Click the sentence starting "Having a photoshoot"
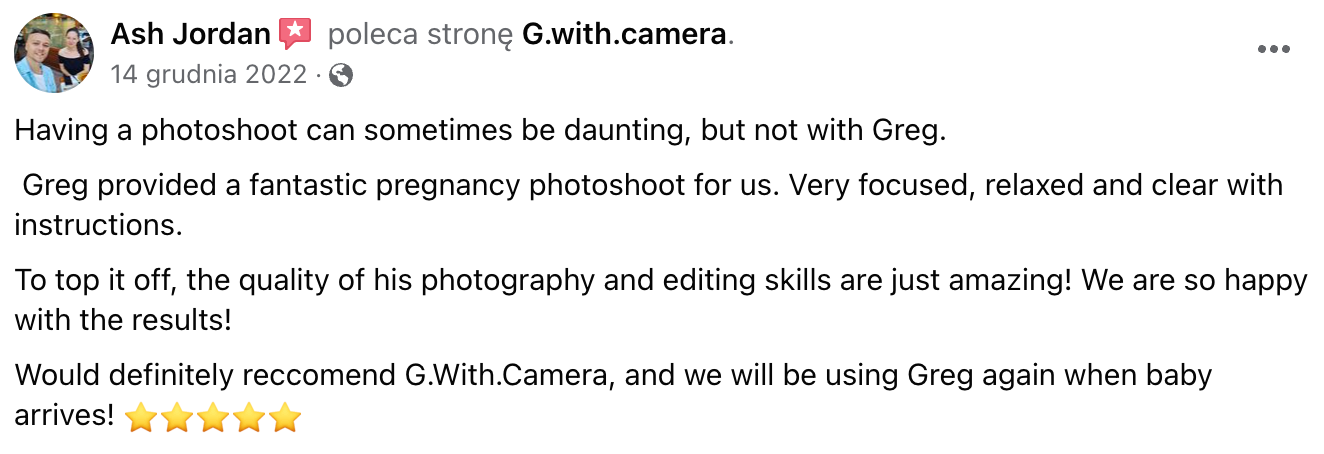1324x454 pixels. coord(480,131)
